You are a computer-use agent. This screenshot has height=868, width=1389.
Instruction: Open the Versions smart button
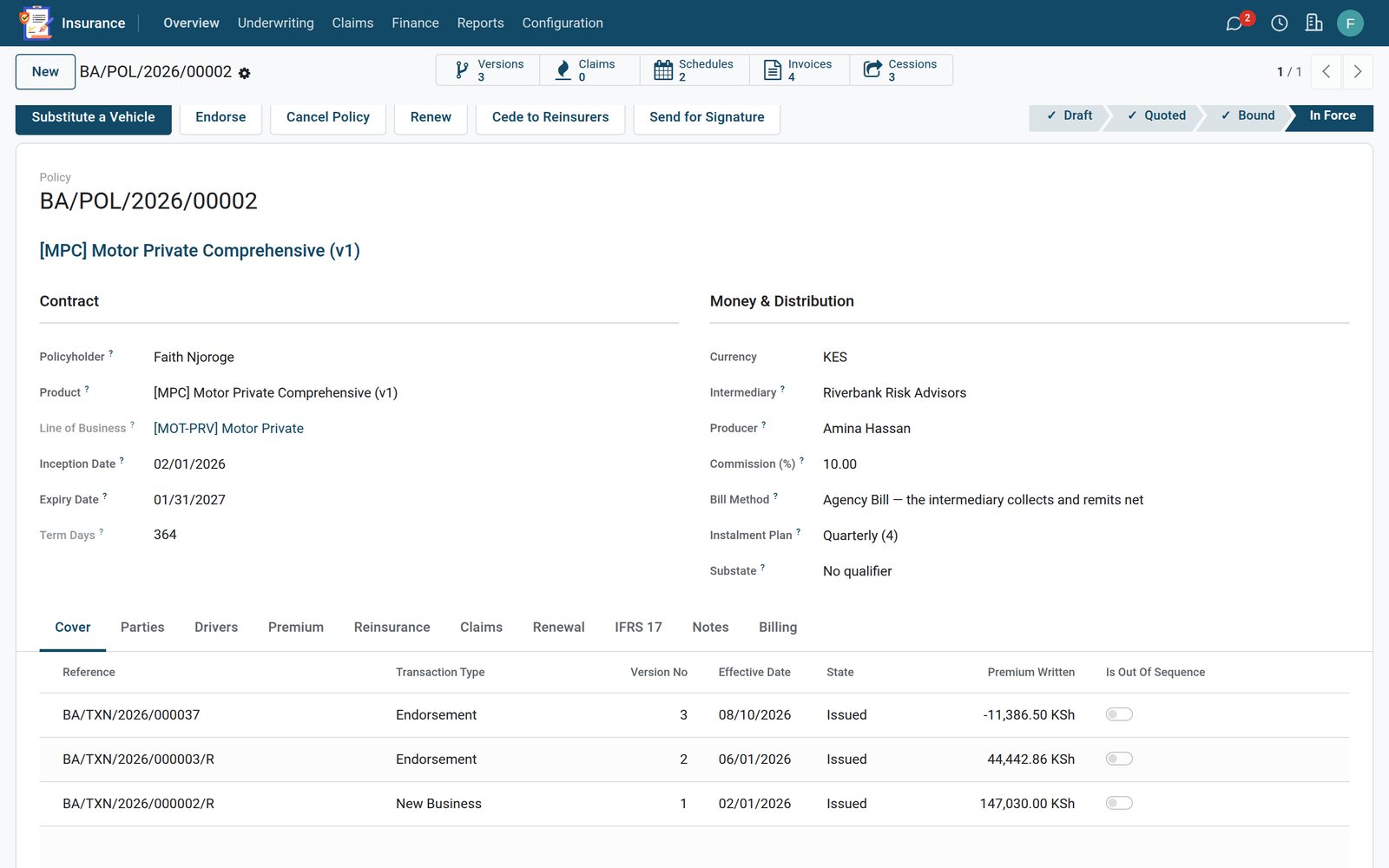click(488, 70)
